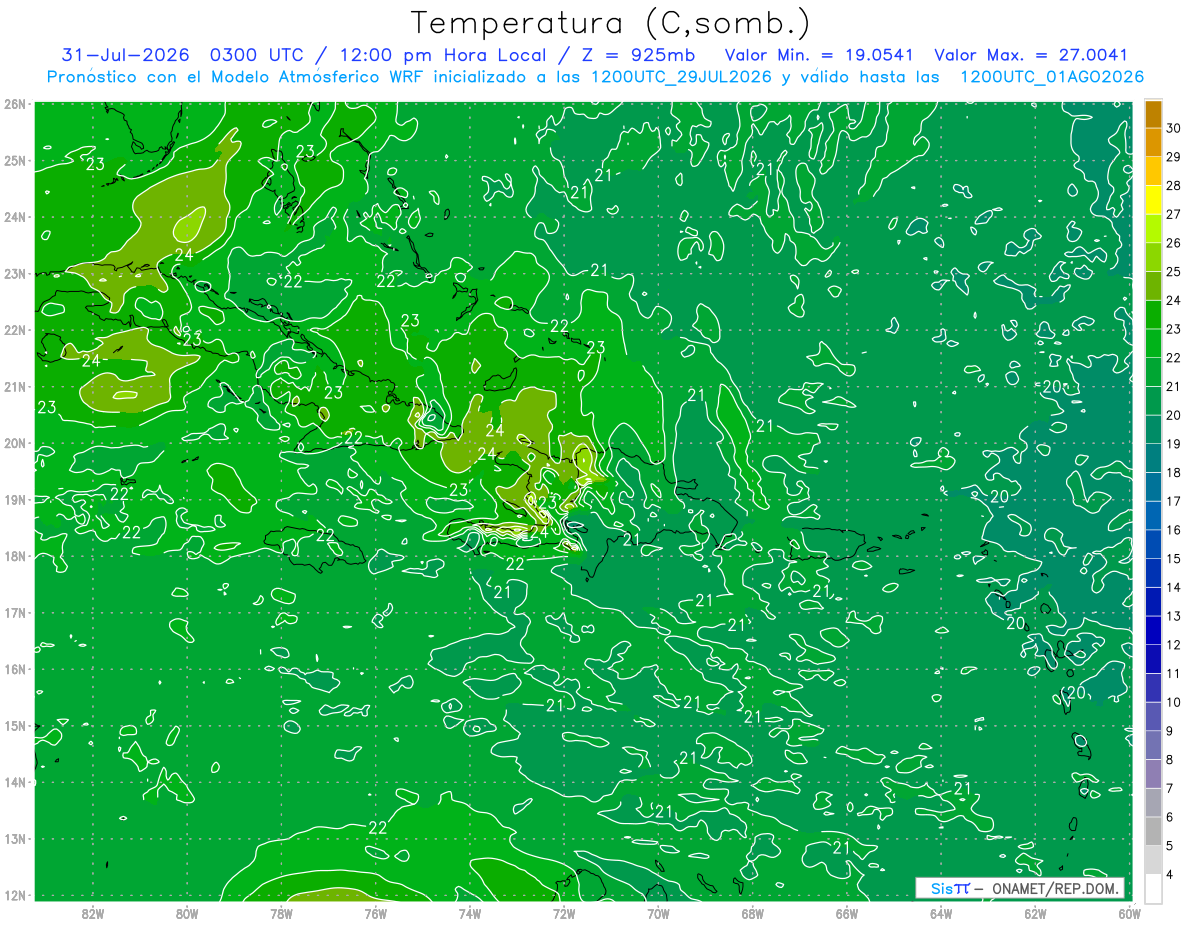The height and width of the screenshot is (927, 1200).
Task: Click the 21N latitude label
Action: coord(16,387)
